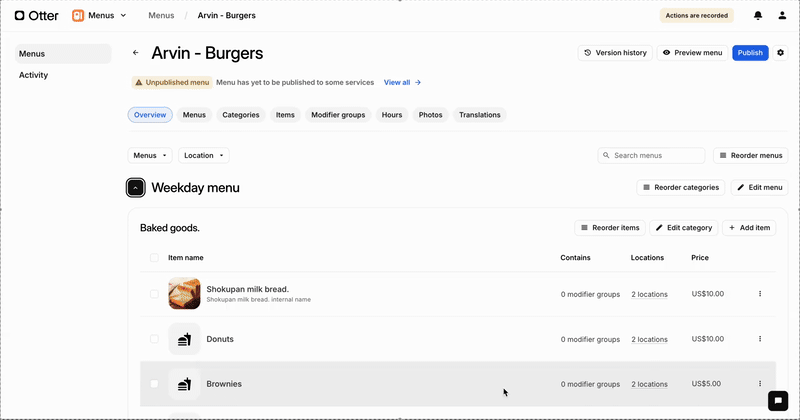Go to Activity in the sidebar
This screenshot has width=800, height=420.
(34, 75)
